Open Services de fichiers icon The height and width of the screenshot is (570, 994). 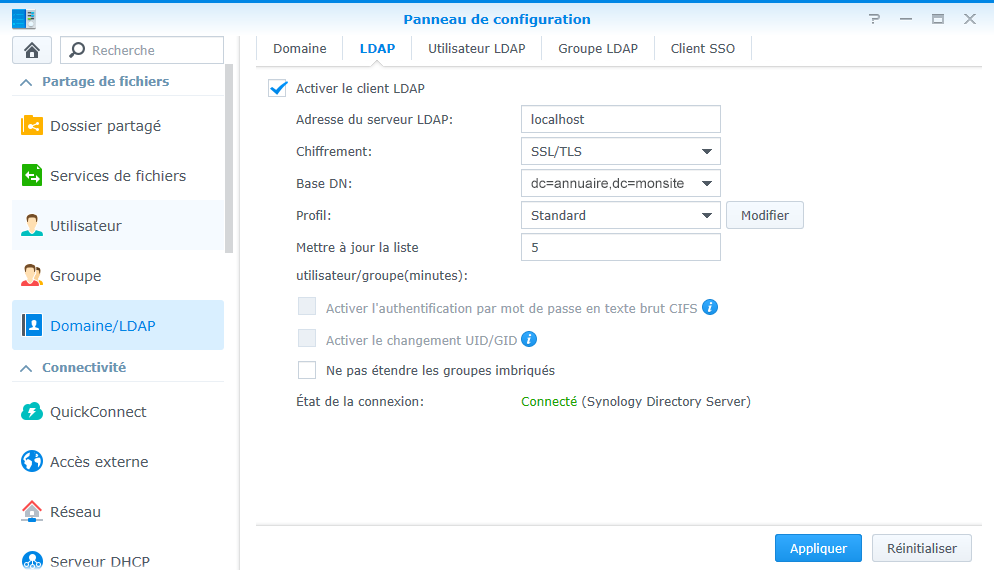point(32,176)
